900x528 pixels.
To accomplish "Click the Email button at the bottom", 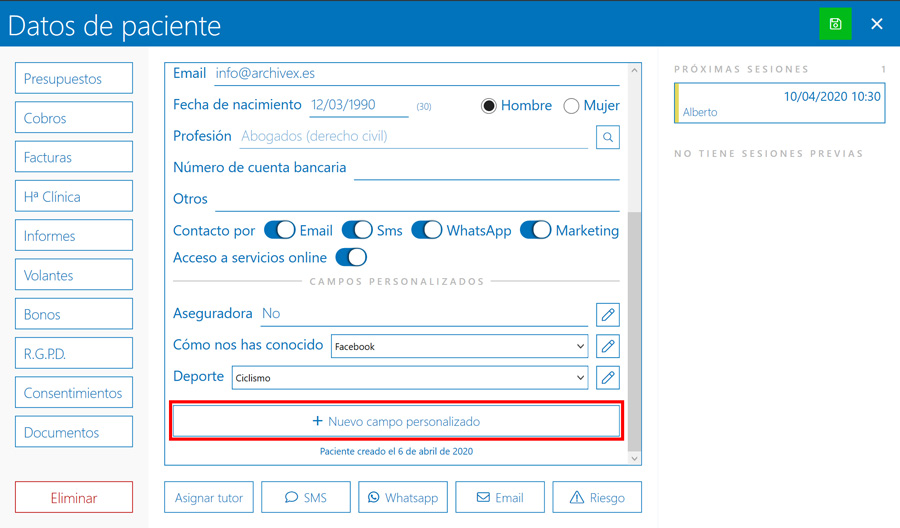I will pyautogui.click(x=500, y=497).
